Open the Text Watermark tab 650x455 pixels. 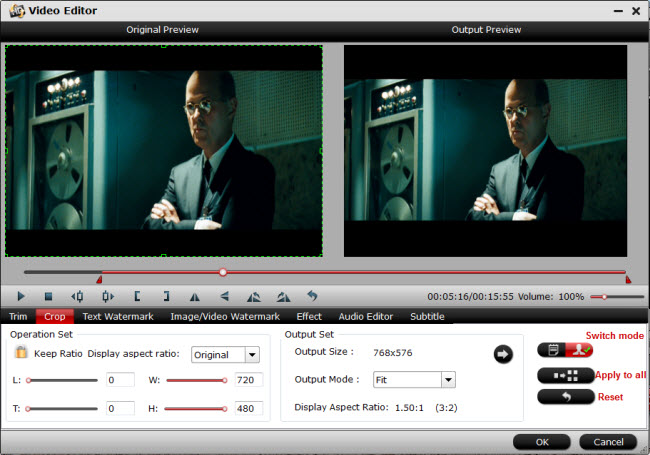[x=118, y=317]
